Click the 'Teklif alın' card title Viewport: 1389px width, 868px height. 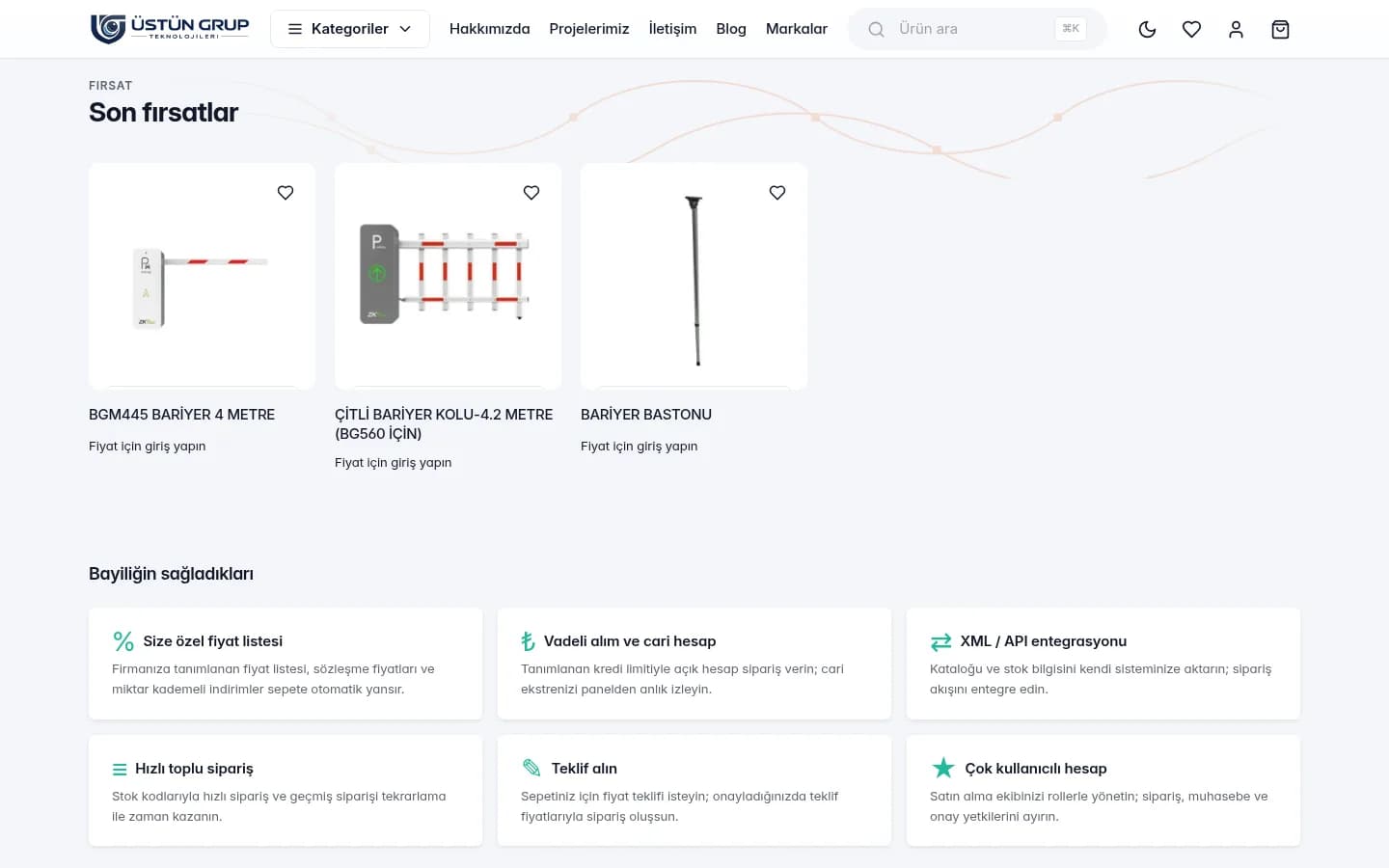click(x=585, y=769)
